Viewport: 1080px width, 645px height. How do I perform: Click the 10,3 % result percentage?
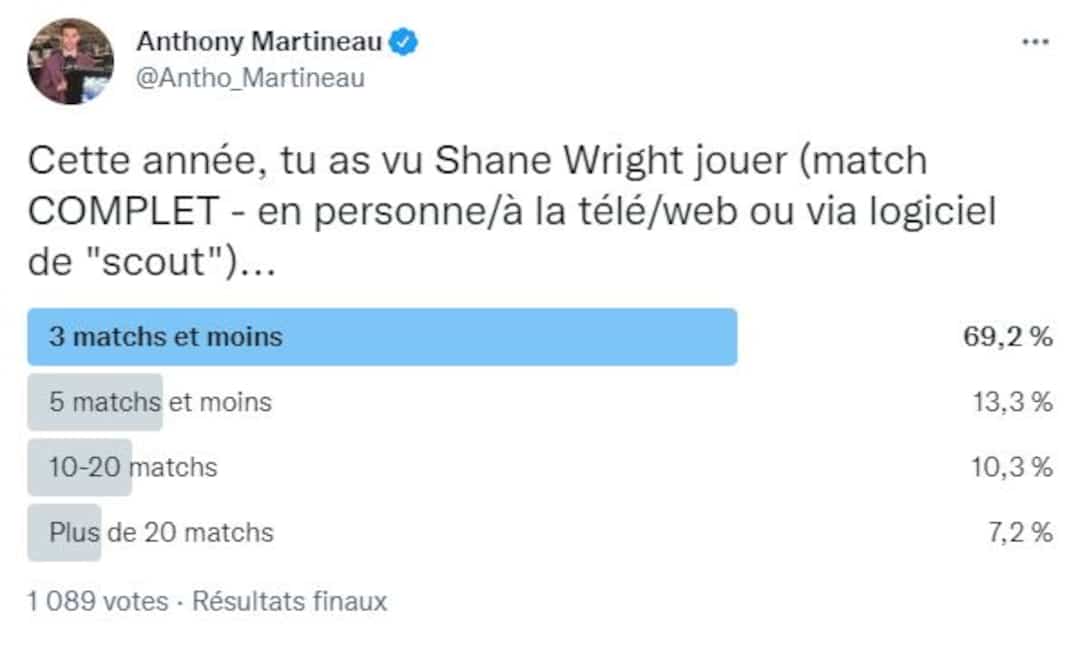click(x=1012, y=467)
